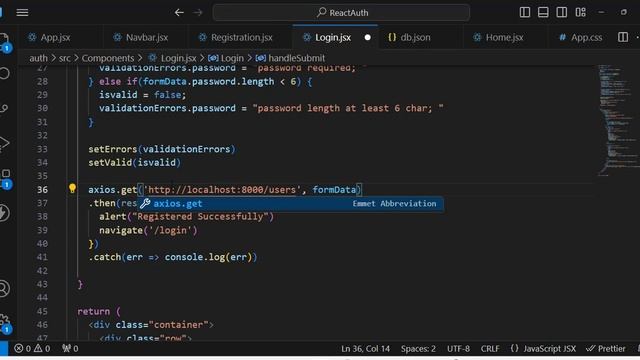
Task: Open the Login symbol breadcrumb
Action: pos(226,58)
